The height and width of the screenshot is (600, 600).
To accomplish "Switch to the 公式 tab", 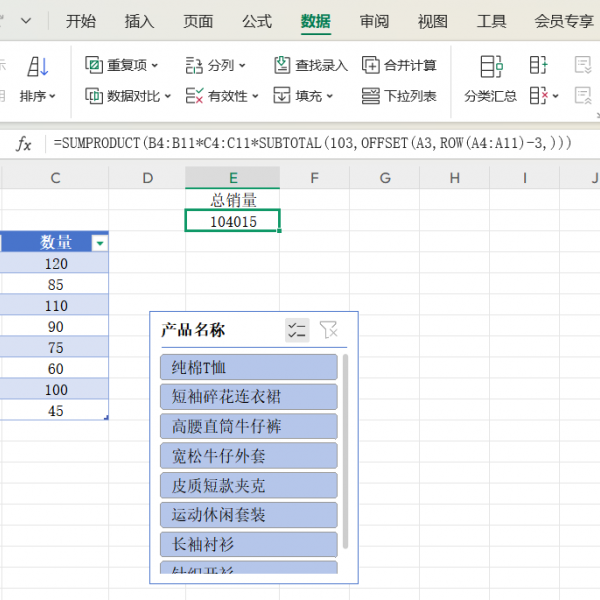I will 257,21.
